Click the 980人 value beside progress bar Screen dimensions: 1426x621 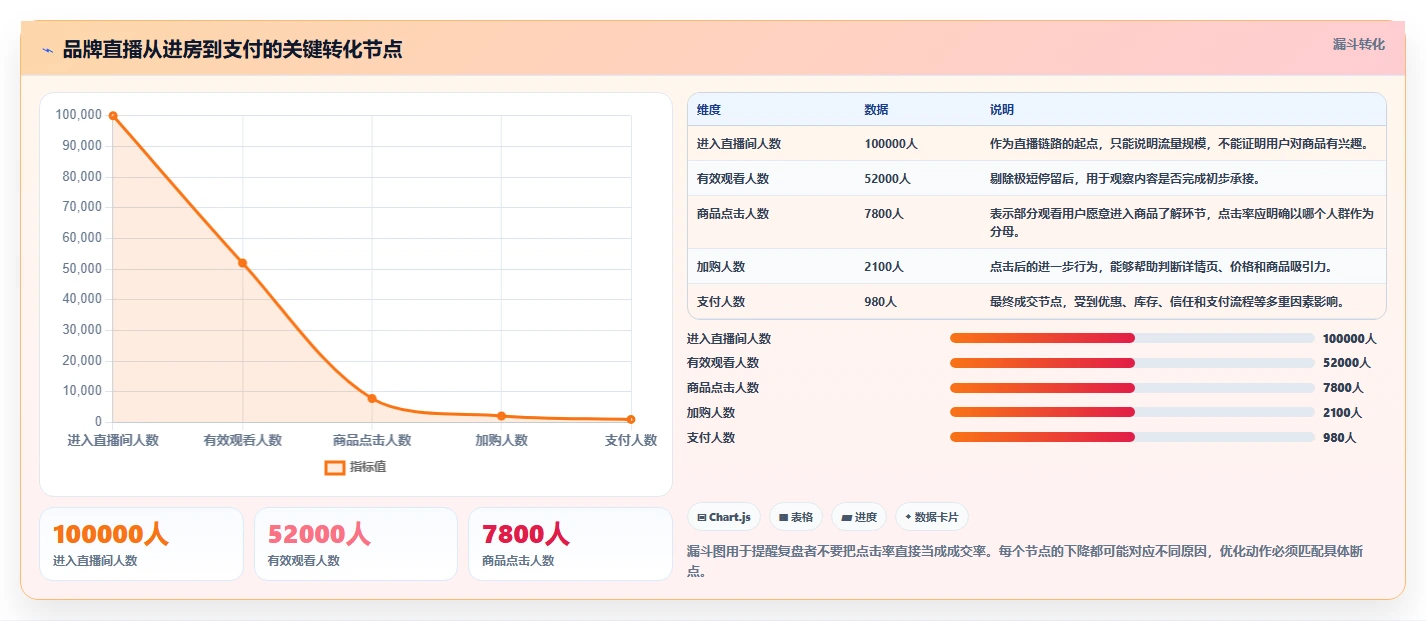[1339, 438]
